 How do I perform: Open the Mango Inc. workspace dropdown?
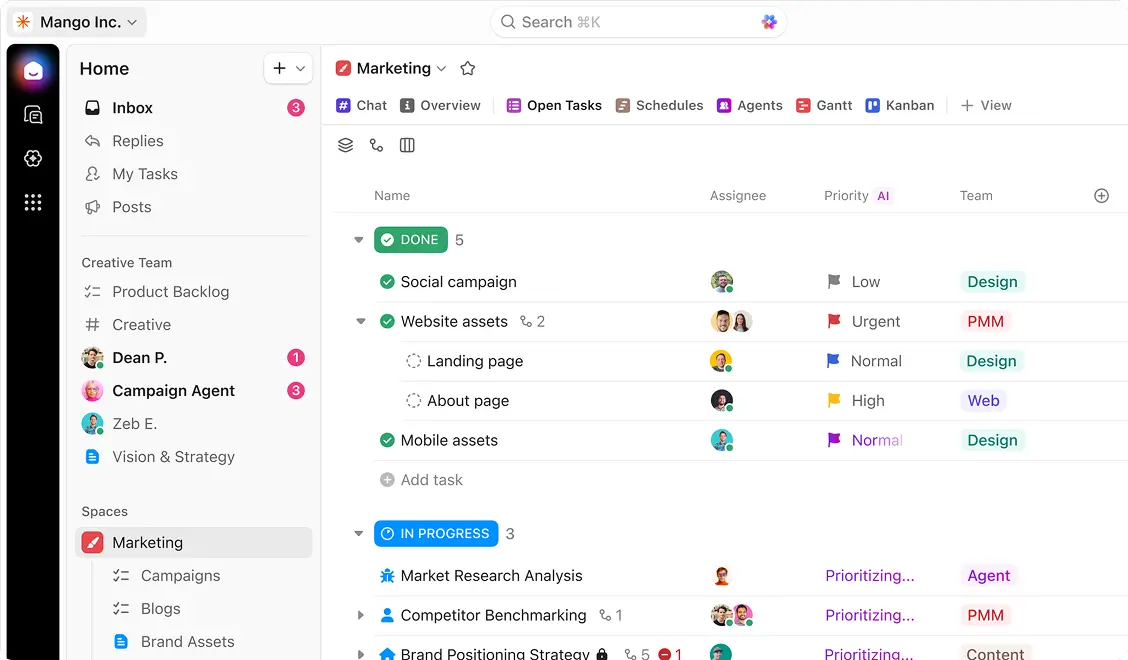pyautogui.click(x=76, y=21)
